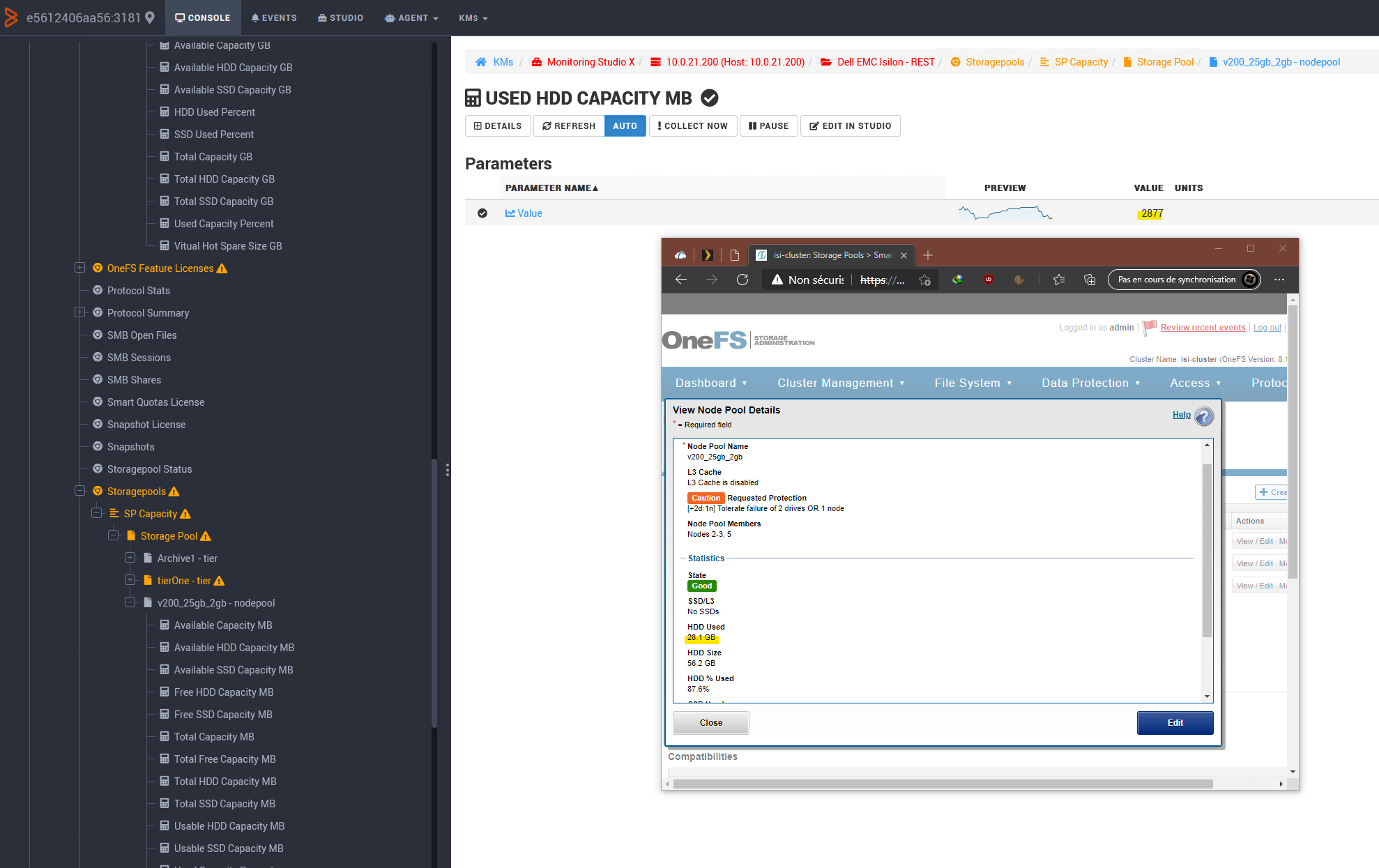Image resolution: width=1379 pixels, height=868 pixels.
Task: Pause collection with the PAUSE button
Action: [x=768, y=126]
